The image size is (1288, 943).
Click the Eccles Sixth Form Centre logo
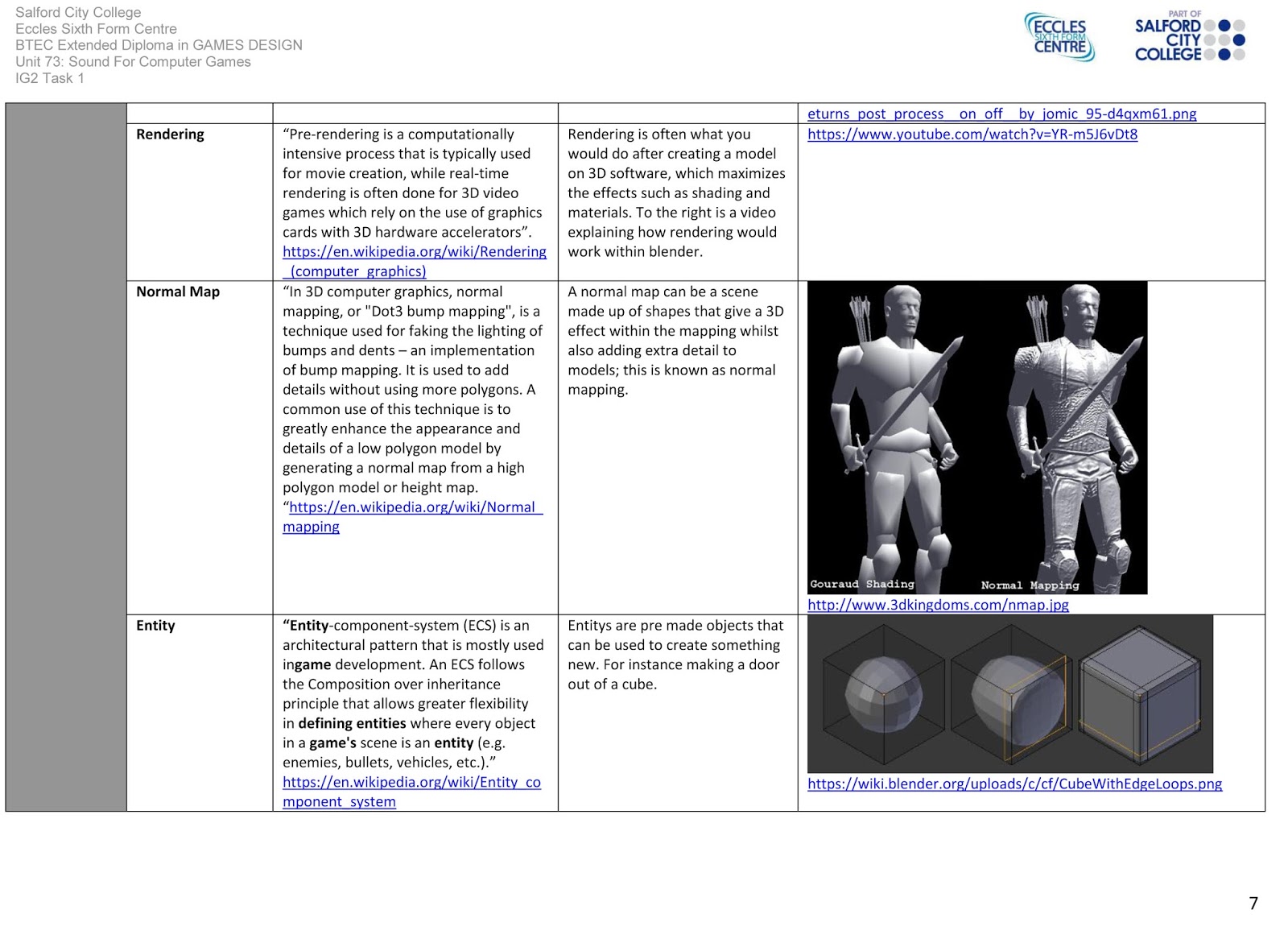click(x=1059, y=37)
